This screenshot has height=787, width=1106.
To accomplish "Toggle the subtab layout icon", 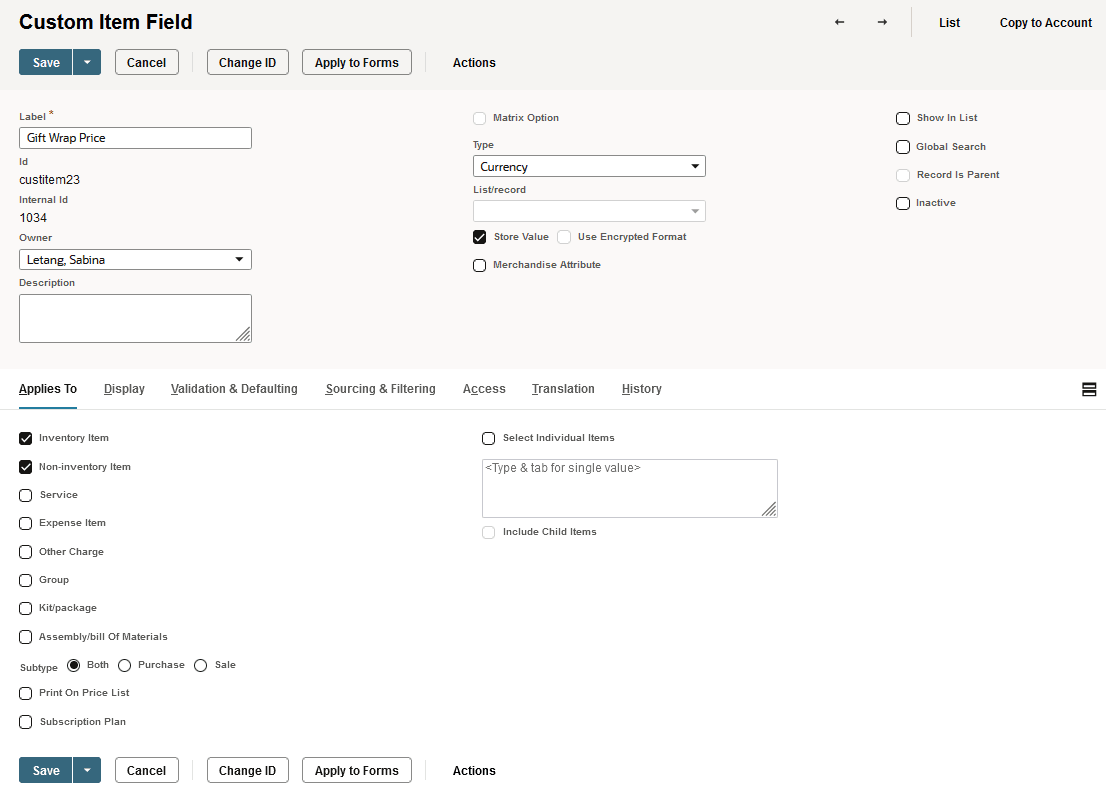I will [1089, 389].
